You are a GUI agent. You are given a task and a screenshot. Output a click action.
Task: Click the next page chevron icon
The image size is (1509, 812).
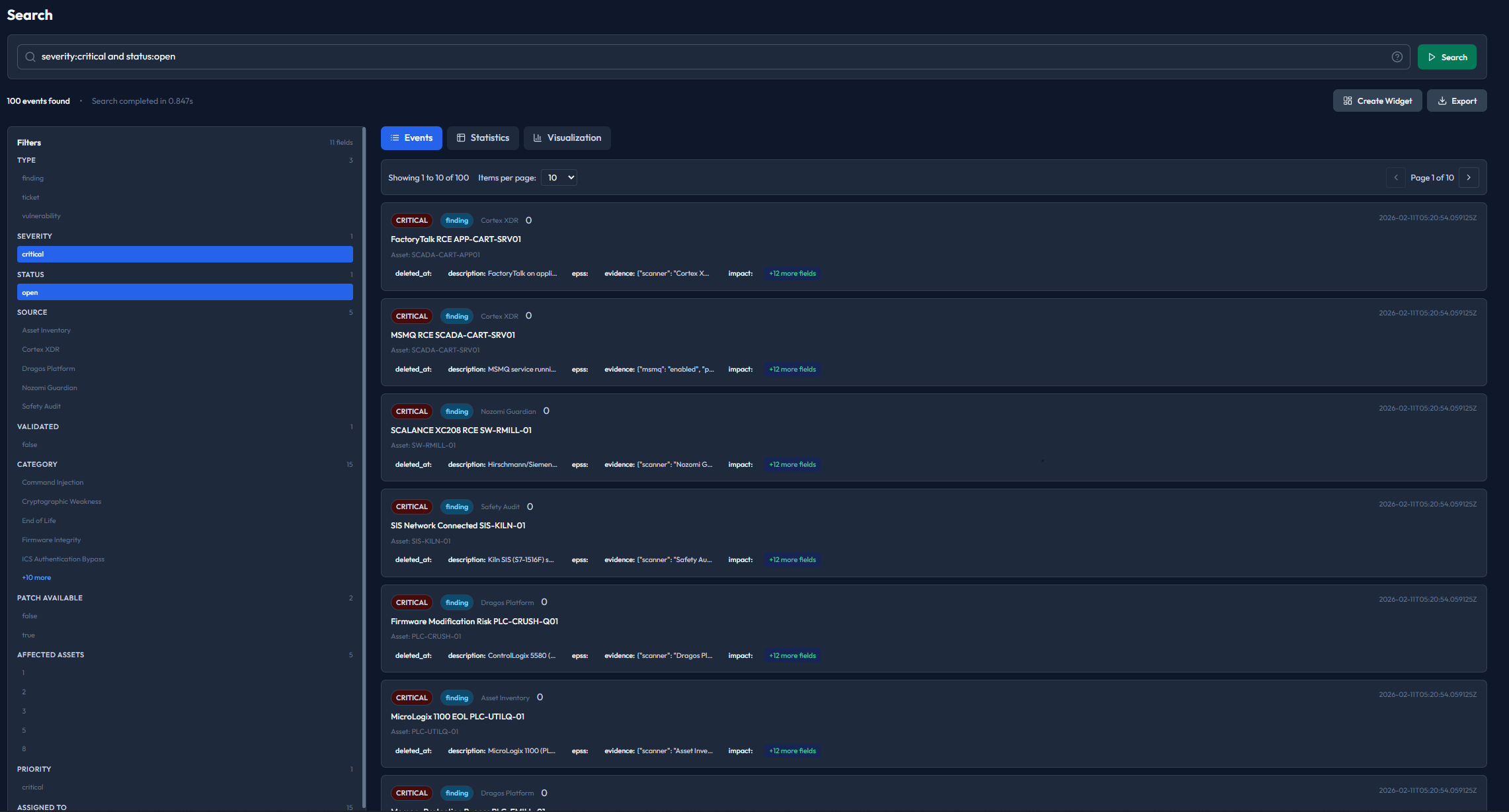[1469, 177]
